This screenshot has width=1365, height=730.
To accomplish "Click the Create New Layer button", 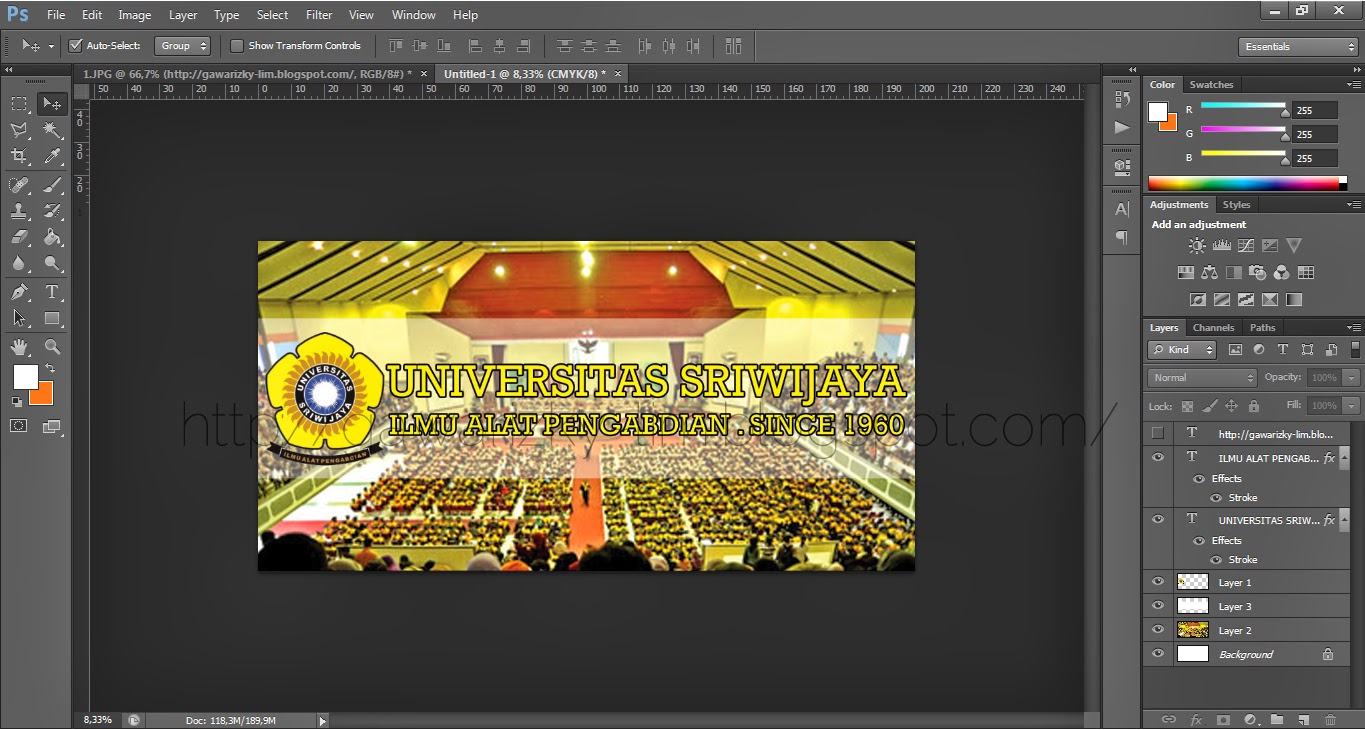I will 1304,719.
